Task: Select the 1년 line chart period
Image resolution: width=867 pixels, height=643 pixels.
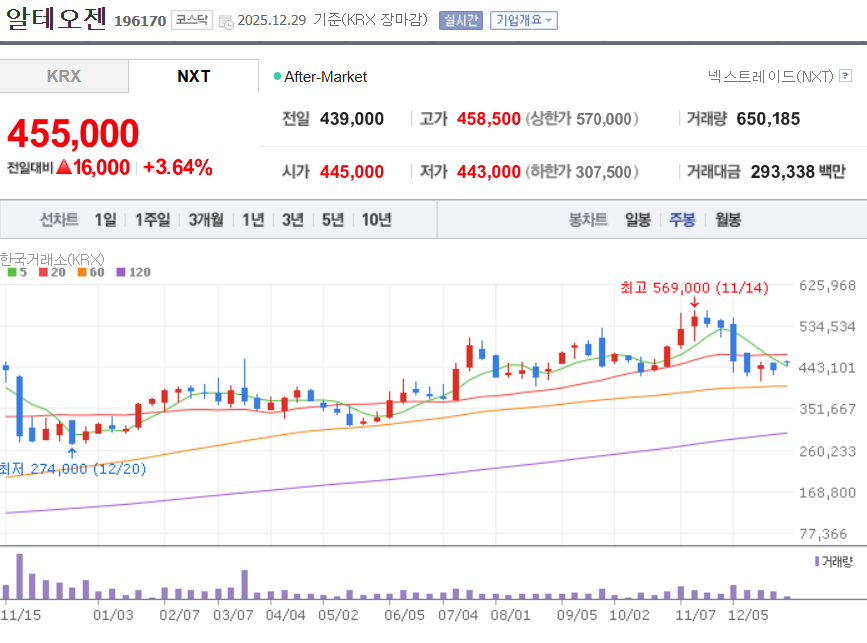Action: coord(253,219)
